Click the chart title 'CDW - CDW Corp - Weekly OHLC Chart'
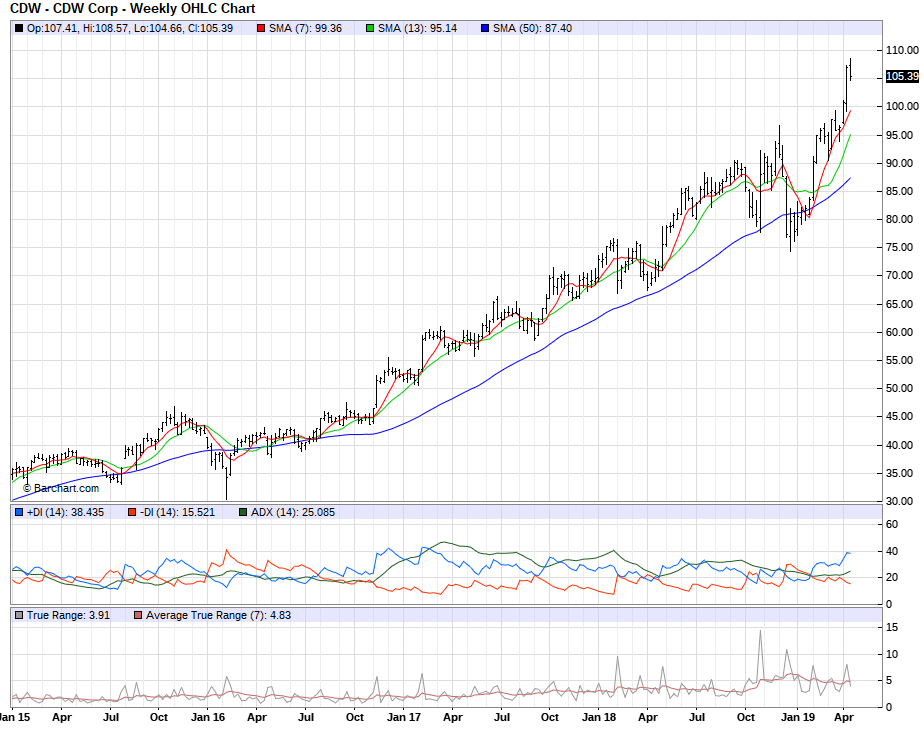 tap(133, 9)
